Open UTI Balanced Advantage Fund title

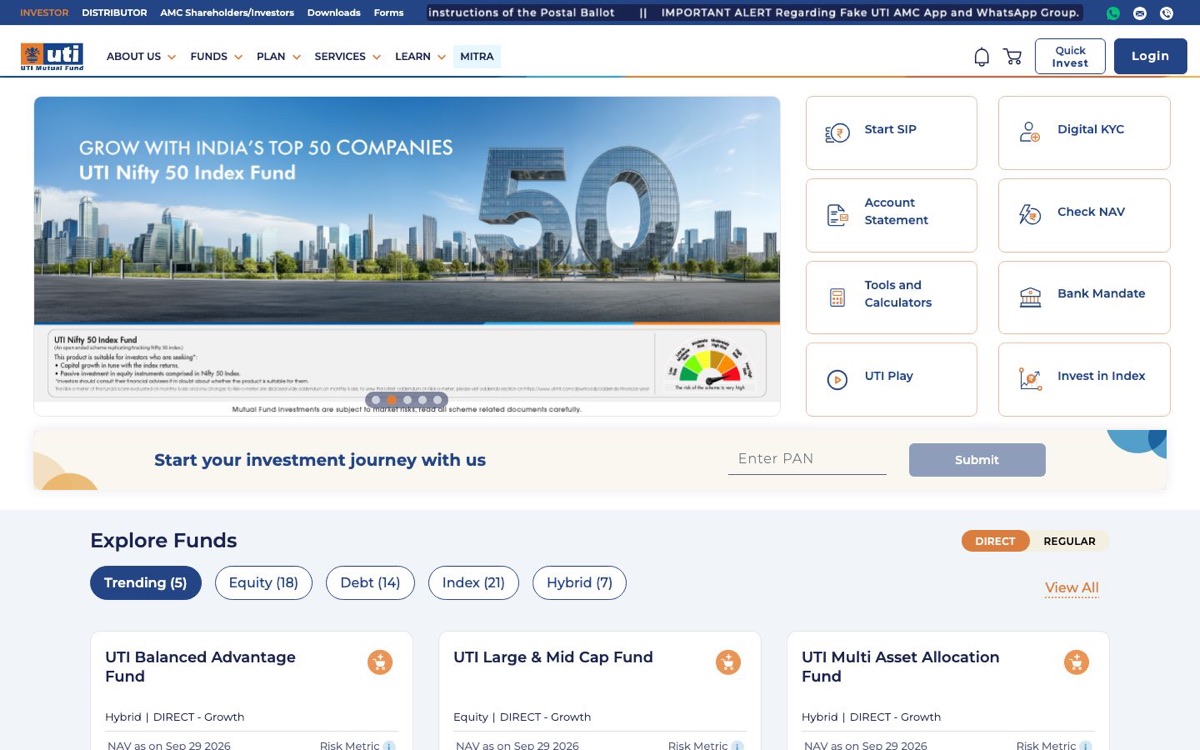pos(200,667)
